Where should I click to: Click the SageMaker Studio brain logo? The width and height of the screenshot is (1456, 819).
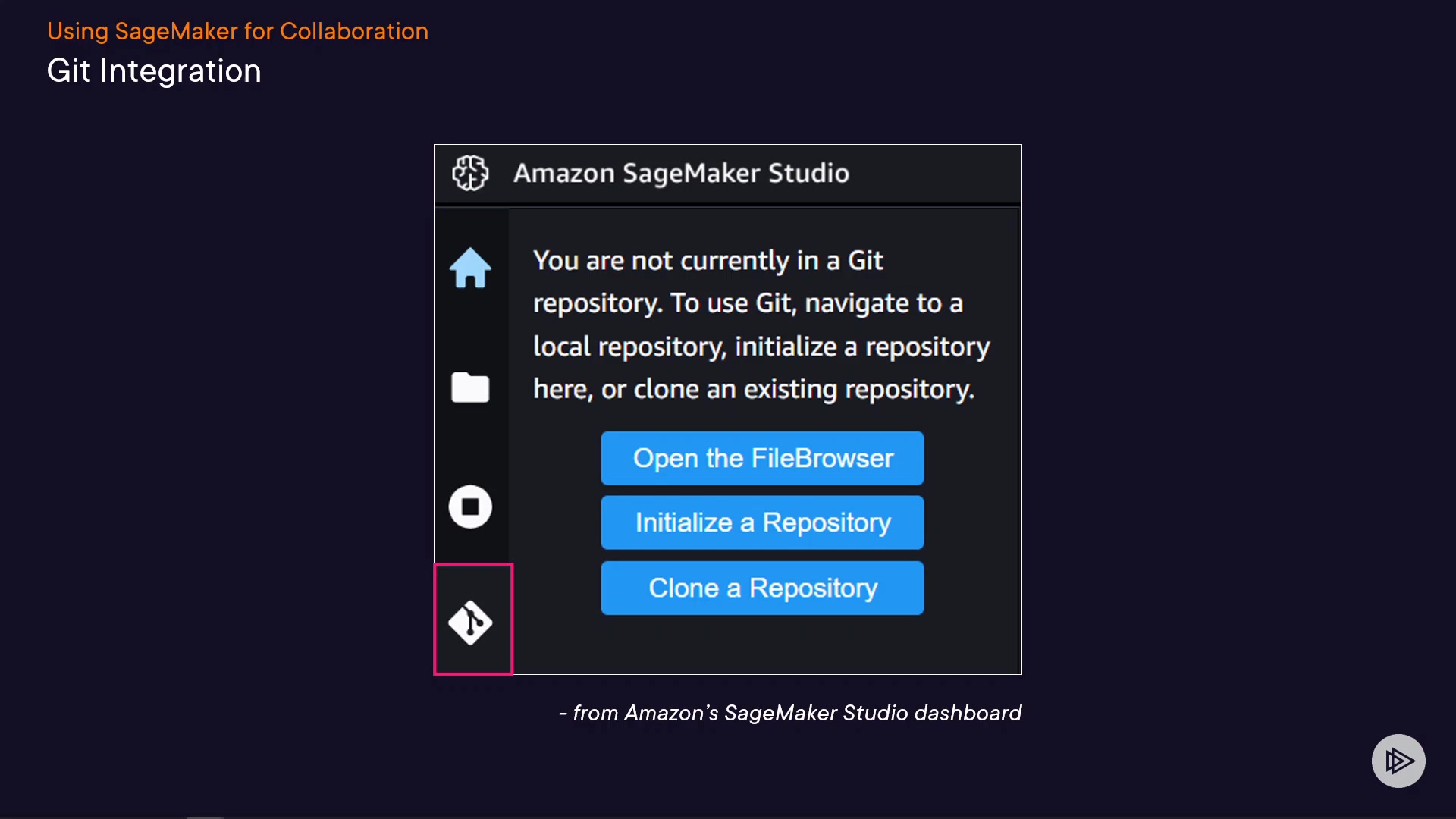470,173
